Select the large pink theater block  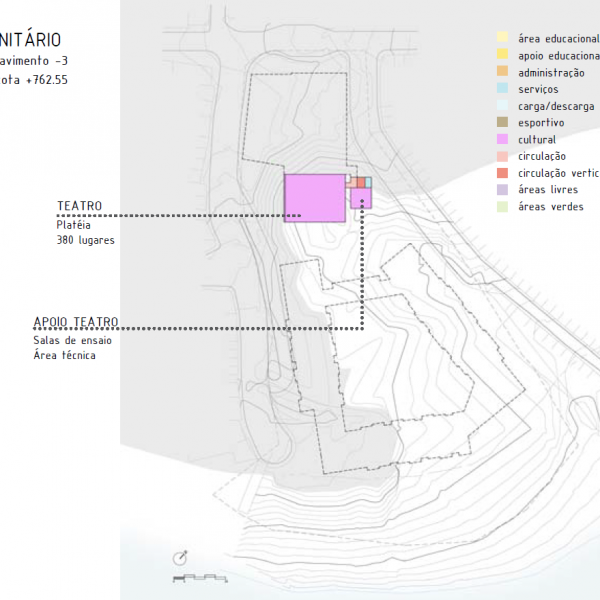tap(315, 196)
